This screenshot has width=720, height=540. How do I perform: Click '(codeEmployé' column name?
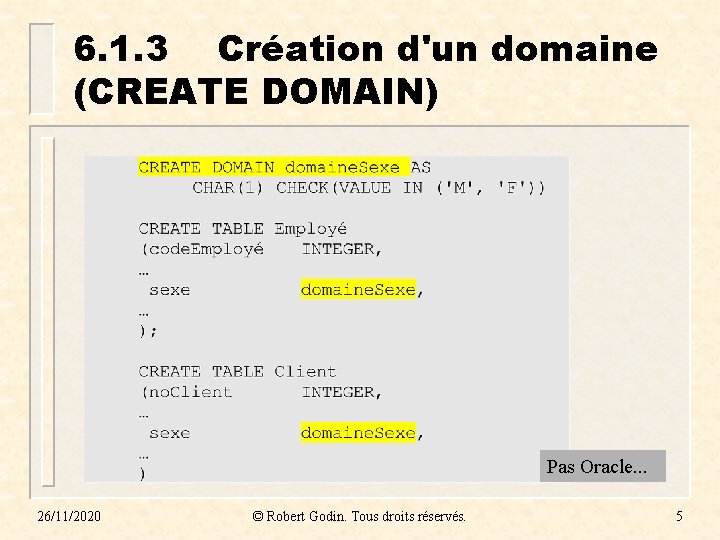pos(202,249)
